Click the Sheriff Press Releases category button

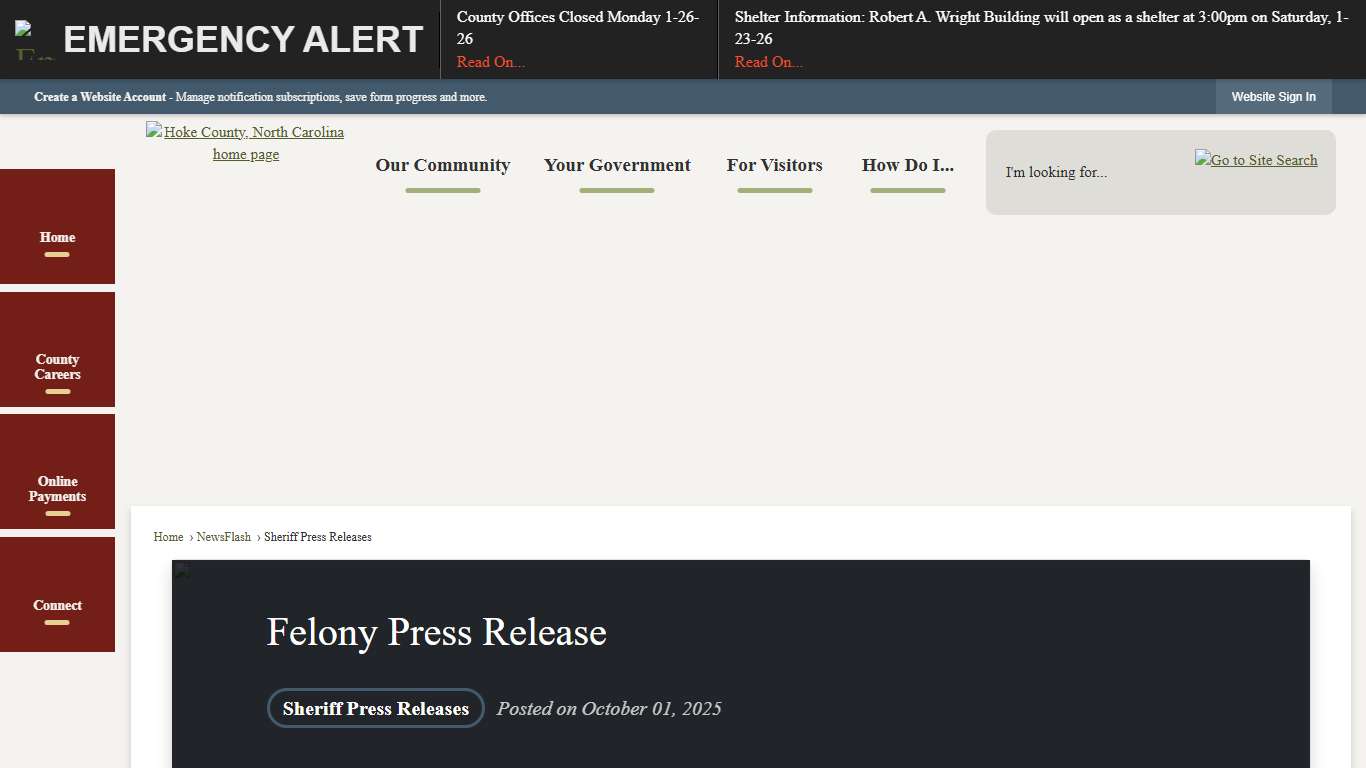376,708
